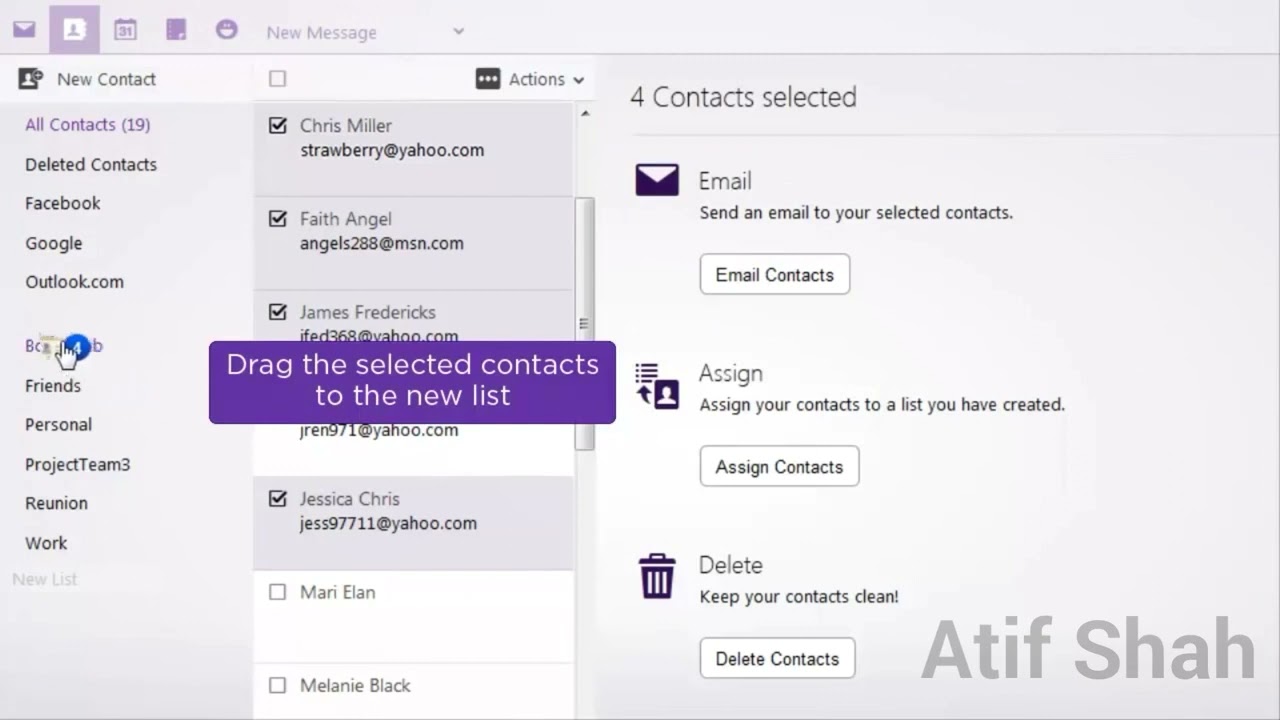
Task: Toggle the select-all contacts checkbox
Action: click(278, 78)
